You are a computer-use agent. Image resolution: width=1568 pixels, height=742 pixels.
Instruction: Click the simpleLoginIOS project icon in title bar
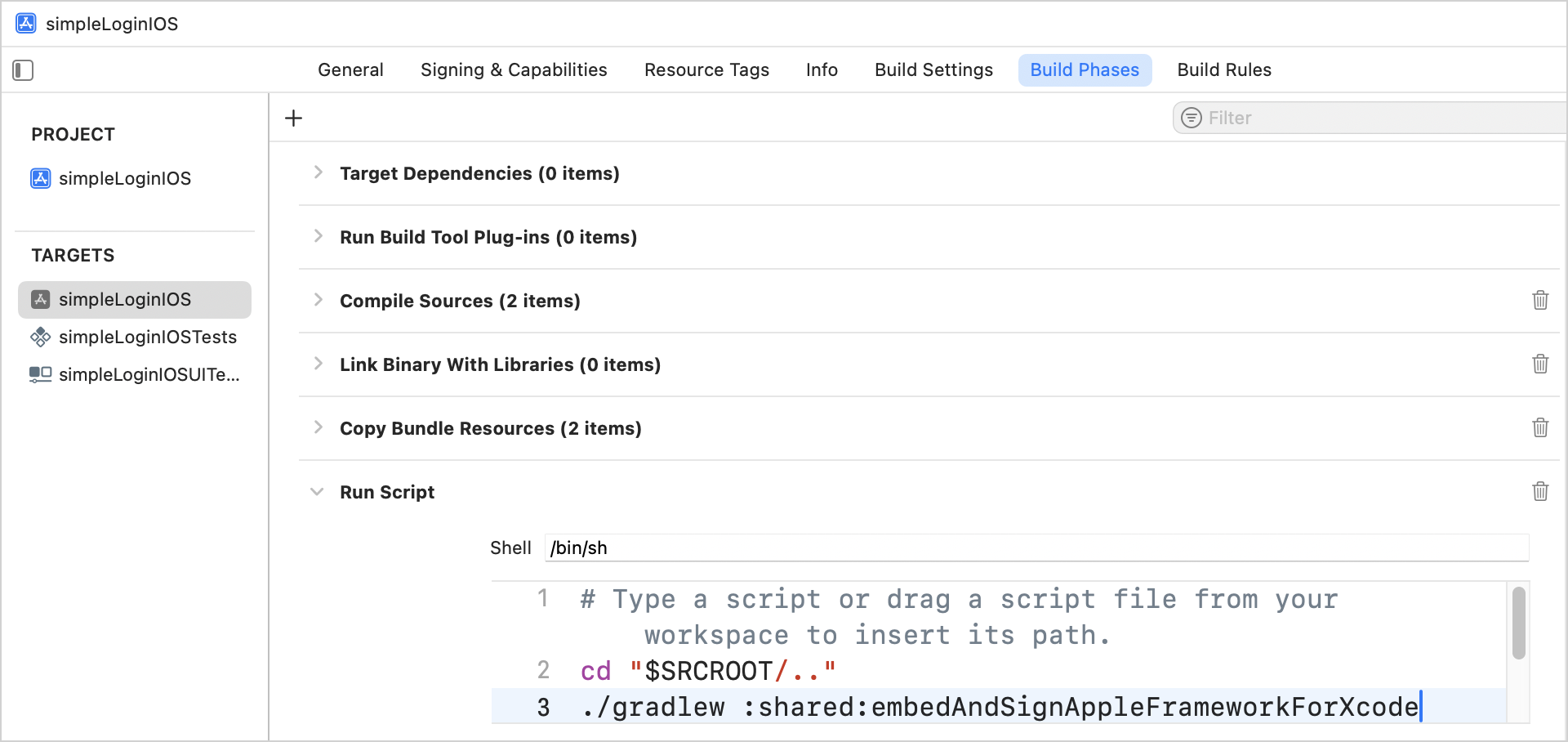(26, 23)
